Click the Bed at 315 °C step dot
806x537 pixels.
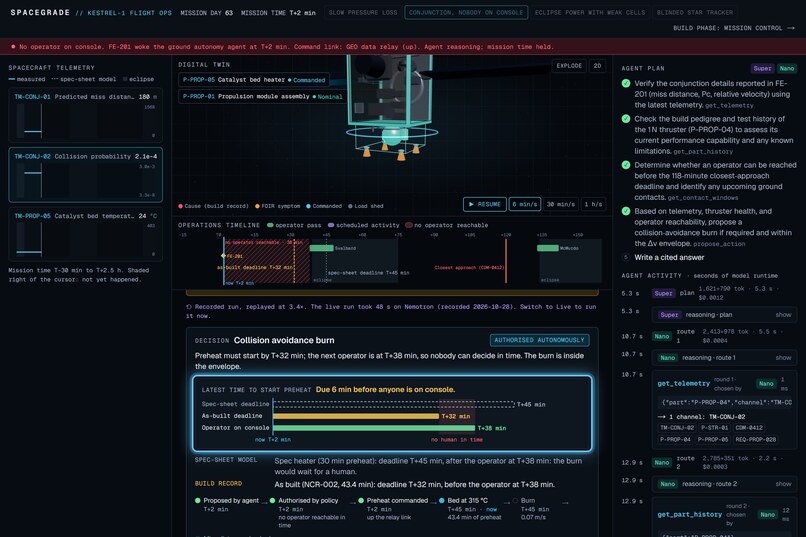pyautogui.click(x=442, y=501)
